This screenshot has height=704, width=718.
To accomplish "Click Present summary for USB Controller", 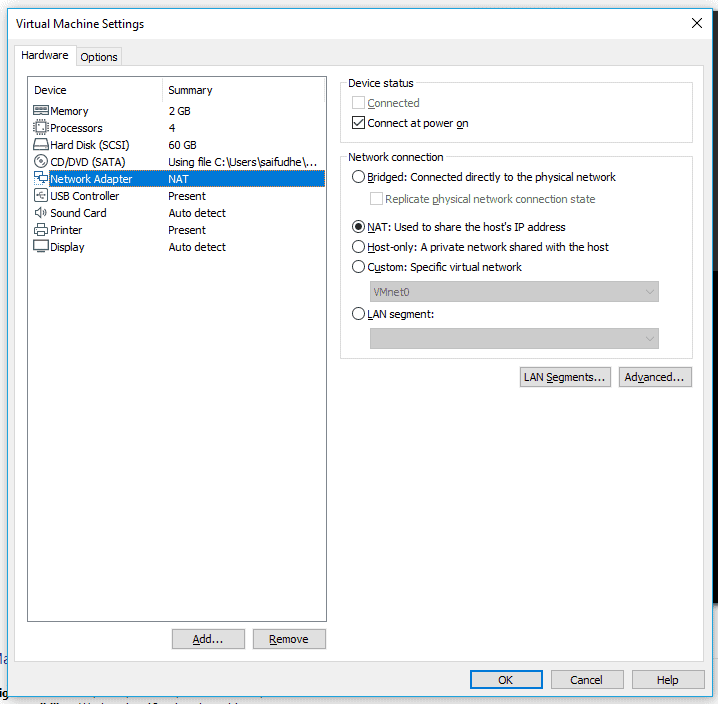I will [187, 196].
